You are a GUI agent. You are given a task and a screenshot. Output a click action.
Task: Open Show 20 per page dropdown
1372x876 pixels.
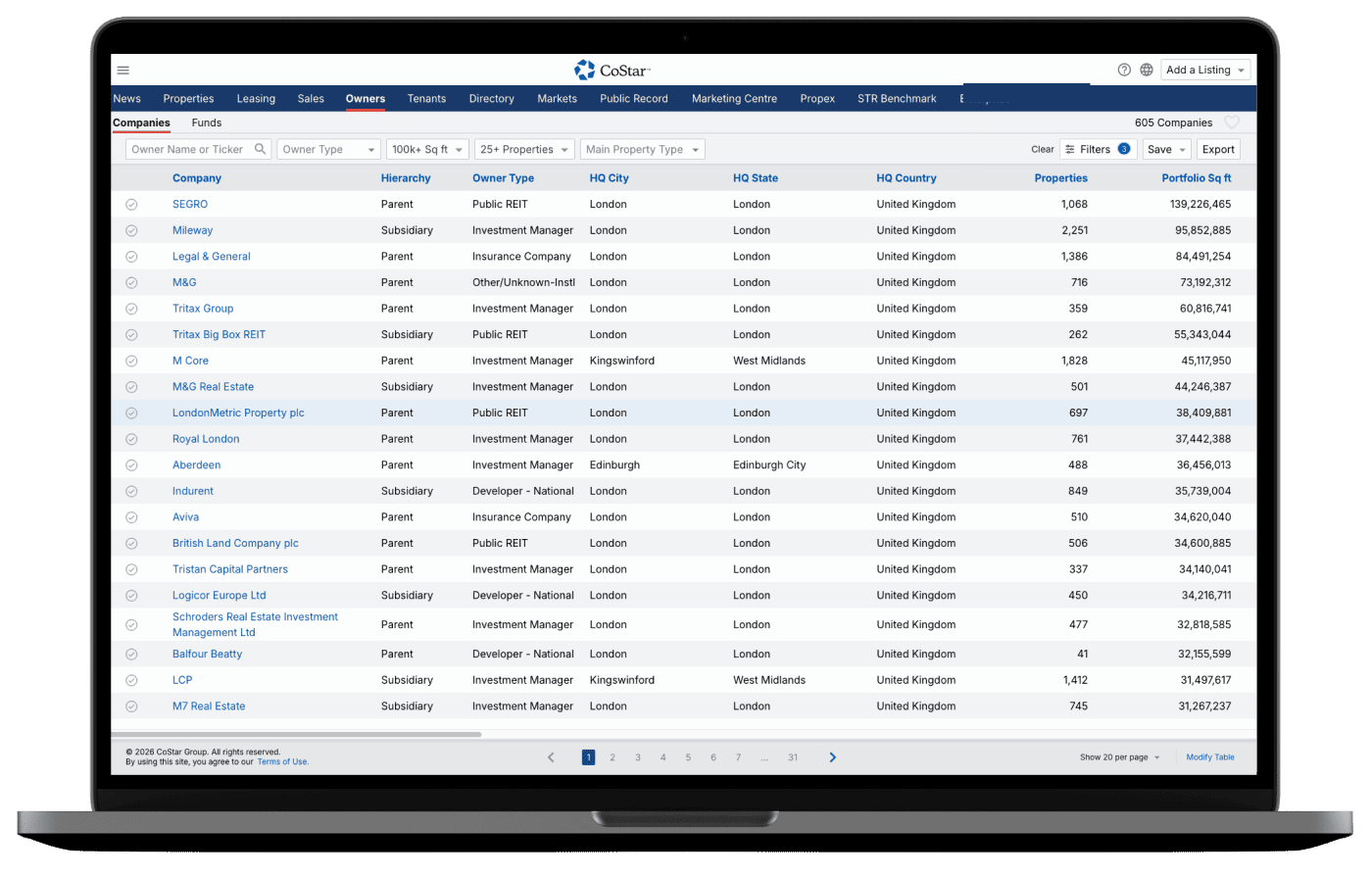1119,757
